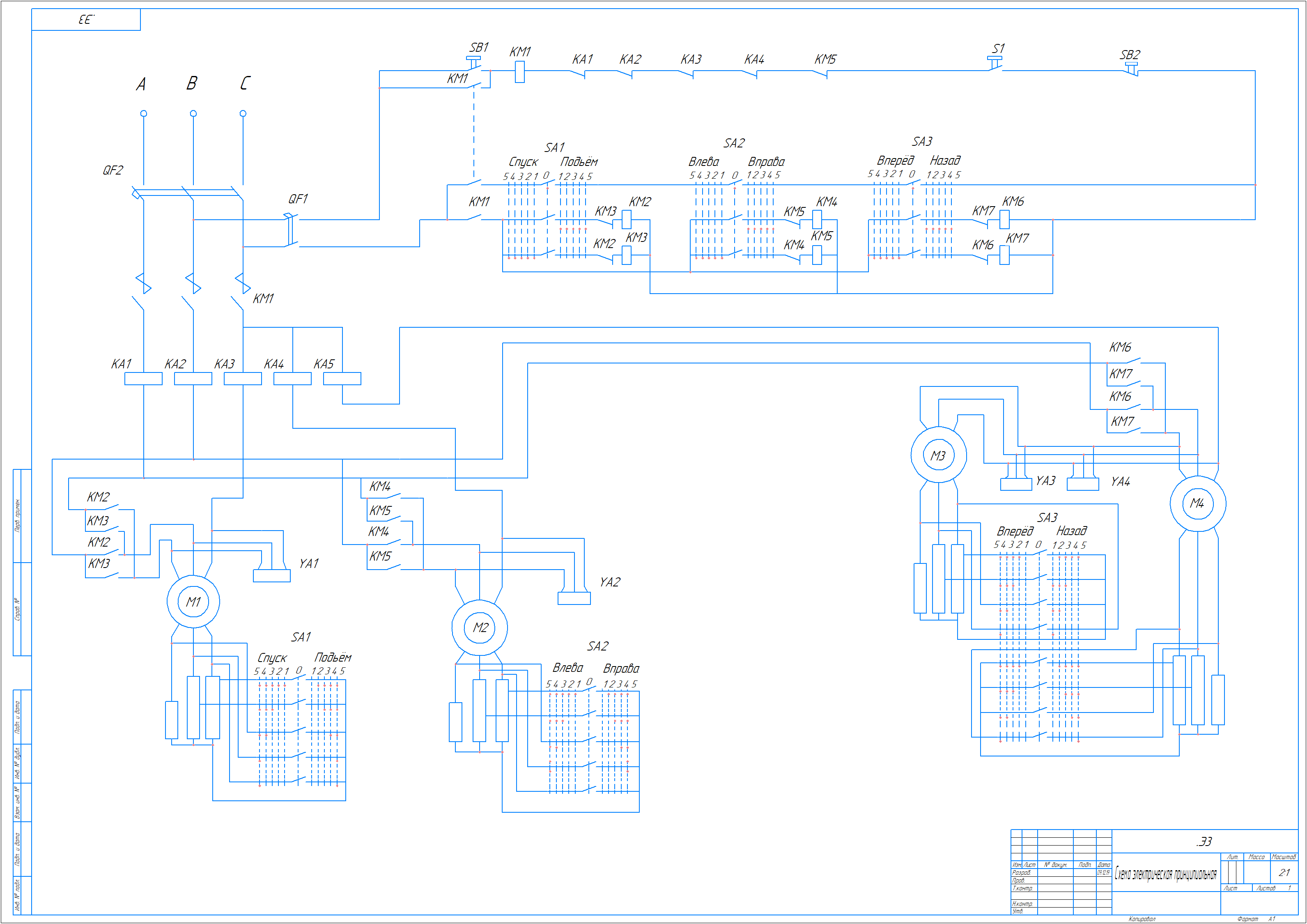This screenshot has height=924, width=1307.
Task: Click the QF2 label text
Action: click(x=113, y=170)
